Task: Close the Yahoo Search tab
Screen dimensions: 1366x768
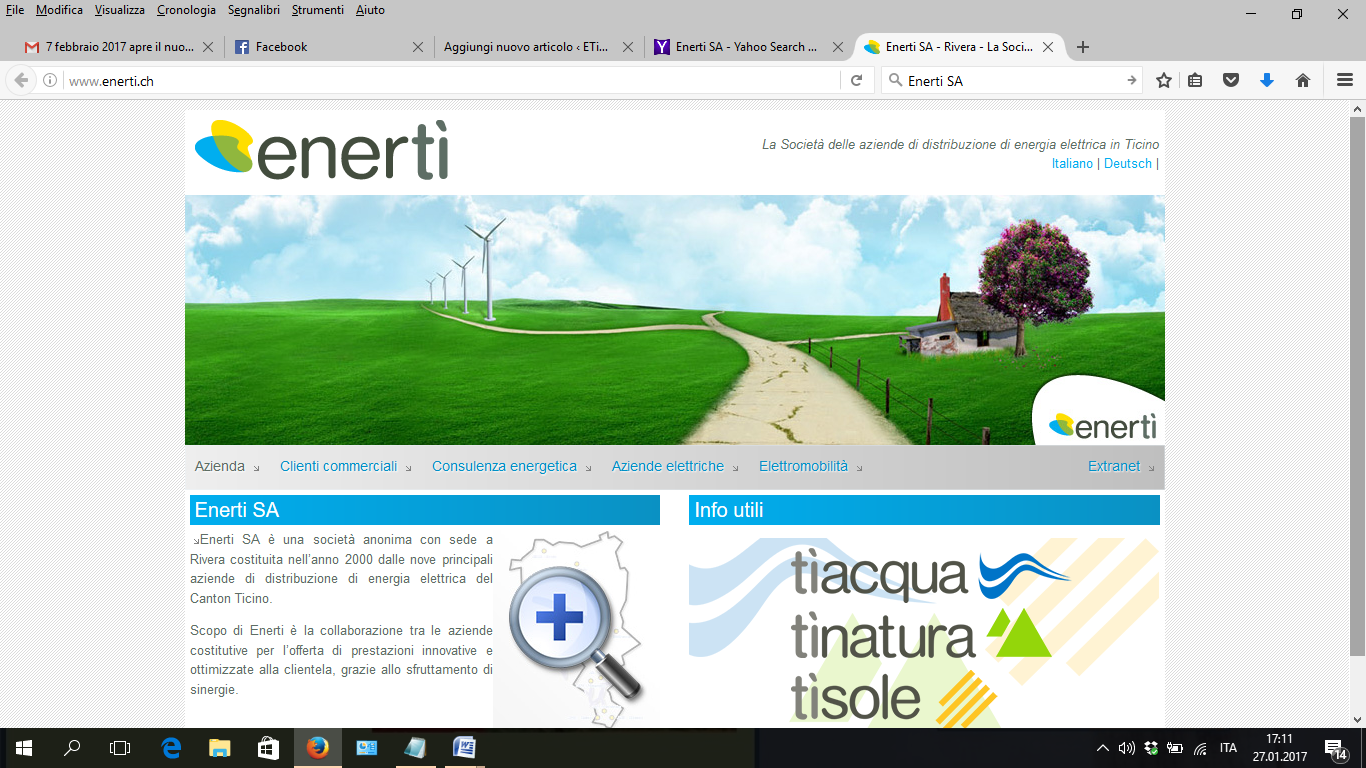Action: [837, 47]
